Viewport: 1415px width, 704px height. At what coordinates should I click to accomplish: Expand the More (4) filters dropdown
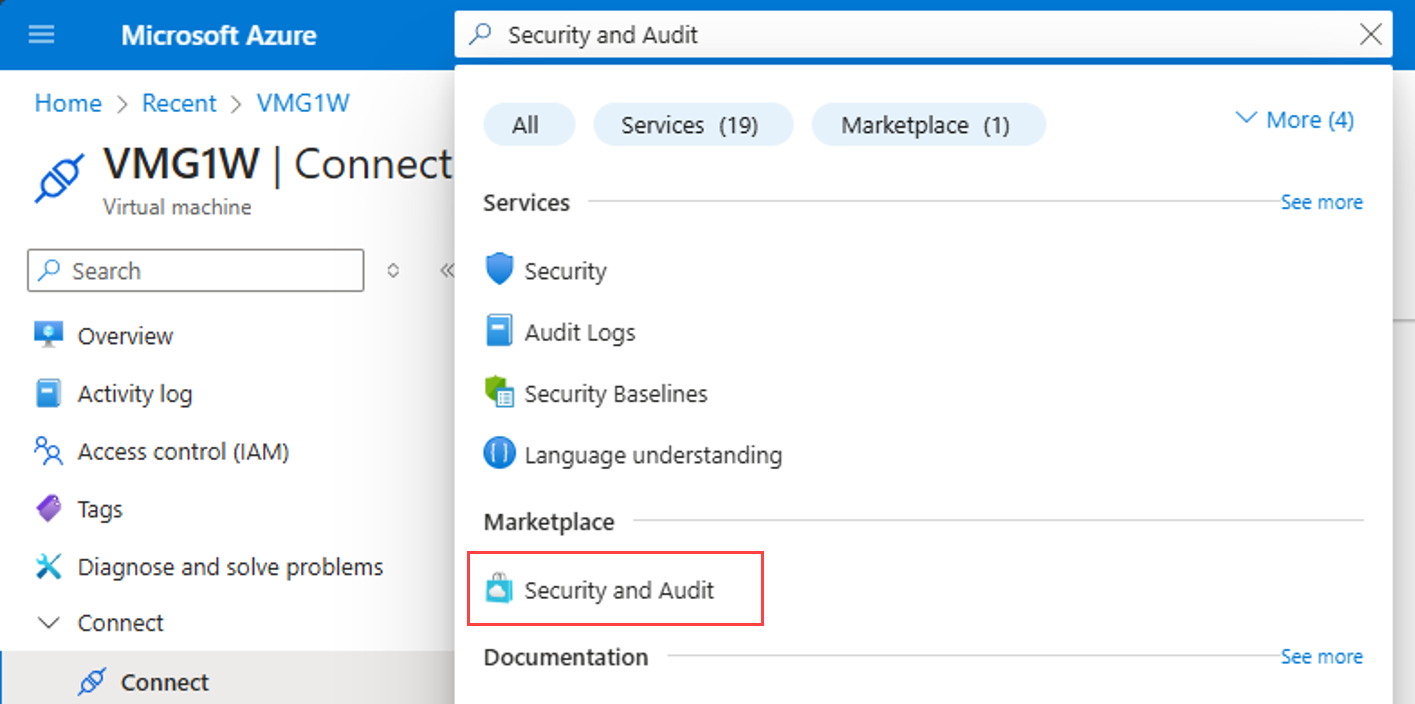[1295, 120]
